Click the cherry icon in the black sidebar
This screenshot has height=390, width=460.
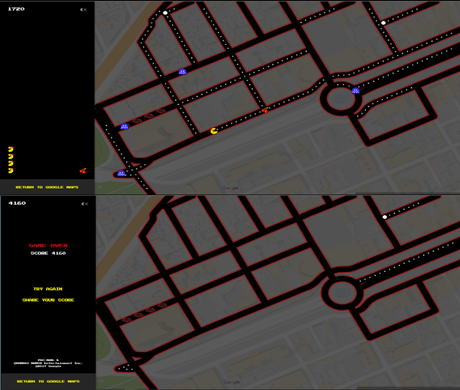[x=83, y=171]
